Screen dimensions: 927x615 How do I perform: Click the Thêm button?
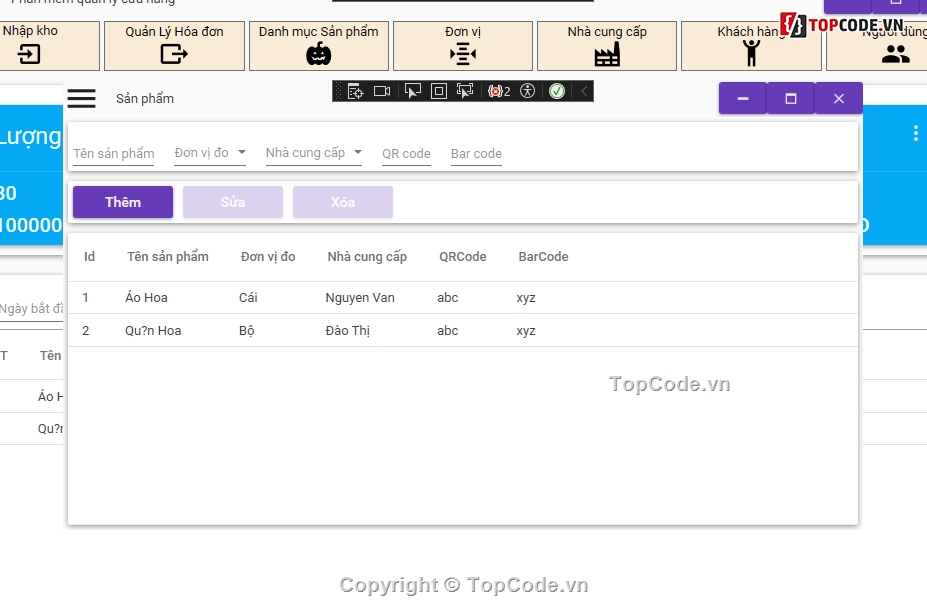(x=123, y=202)
